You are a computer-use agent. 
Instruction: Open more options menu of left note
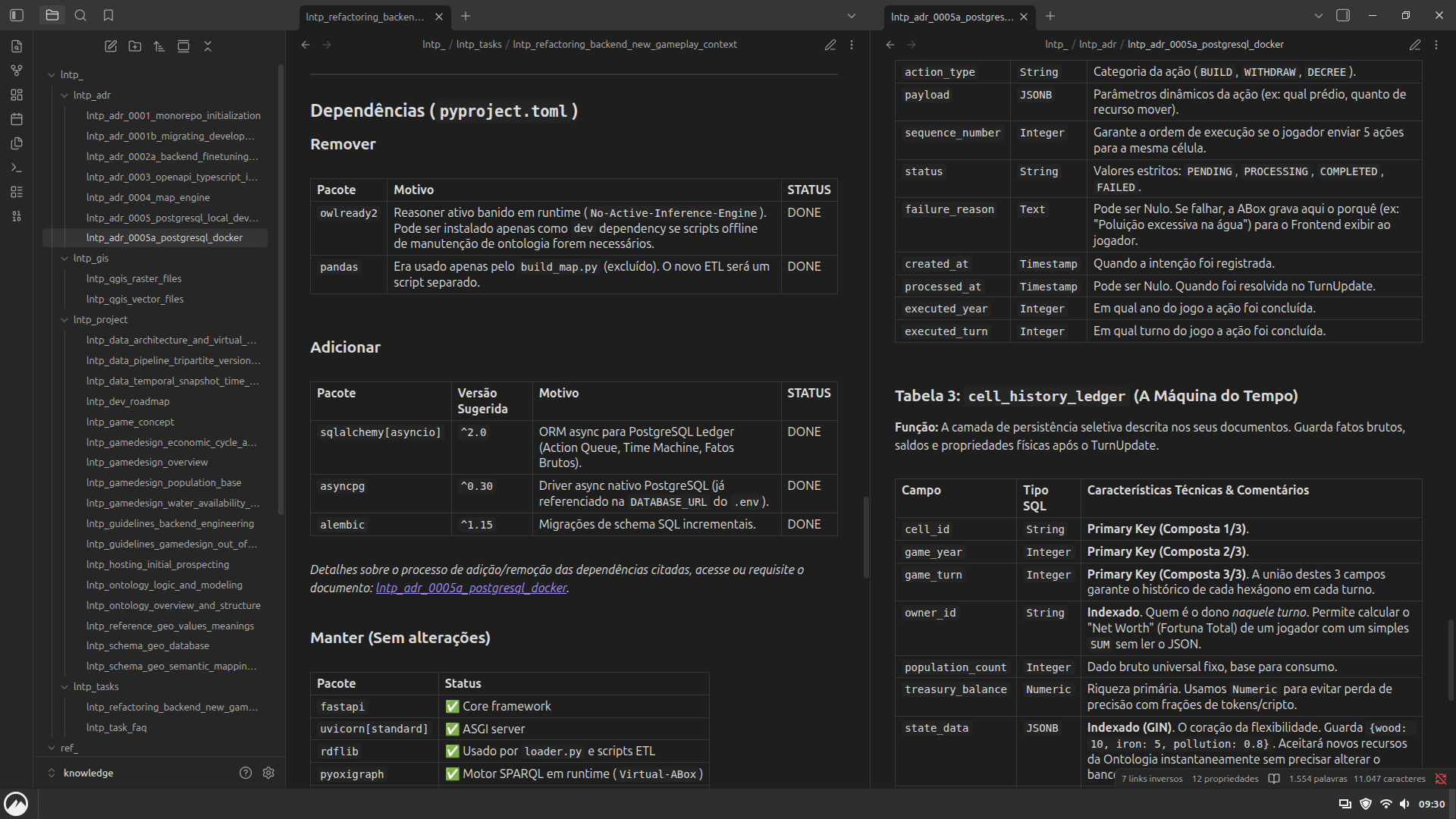coord(852,45)
